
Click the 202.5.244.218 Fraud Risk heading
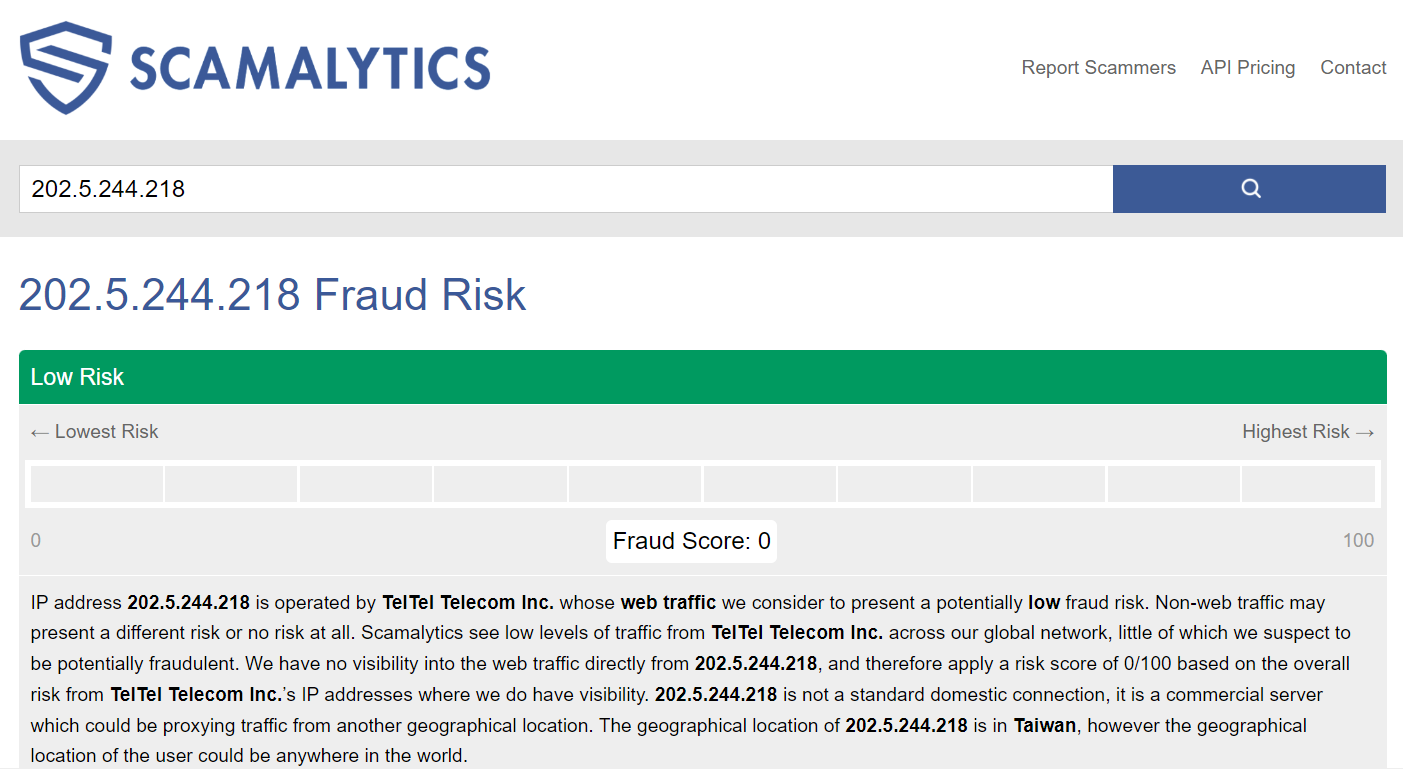pyautogui.click(x=272, y=294)
